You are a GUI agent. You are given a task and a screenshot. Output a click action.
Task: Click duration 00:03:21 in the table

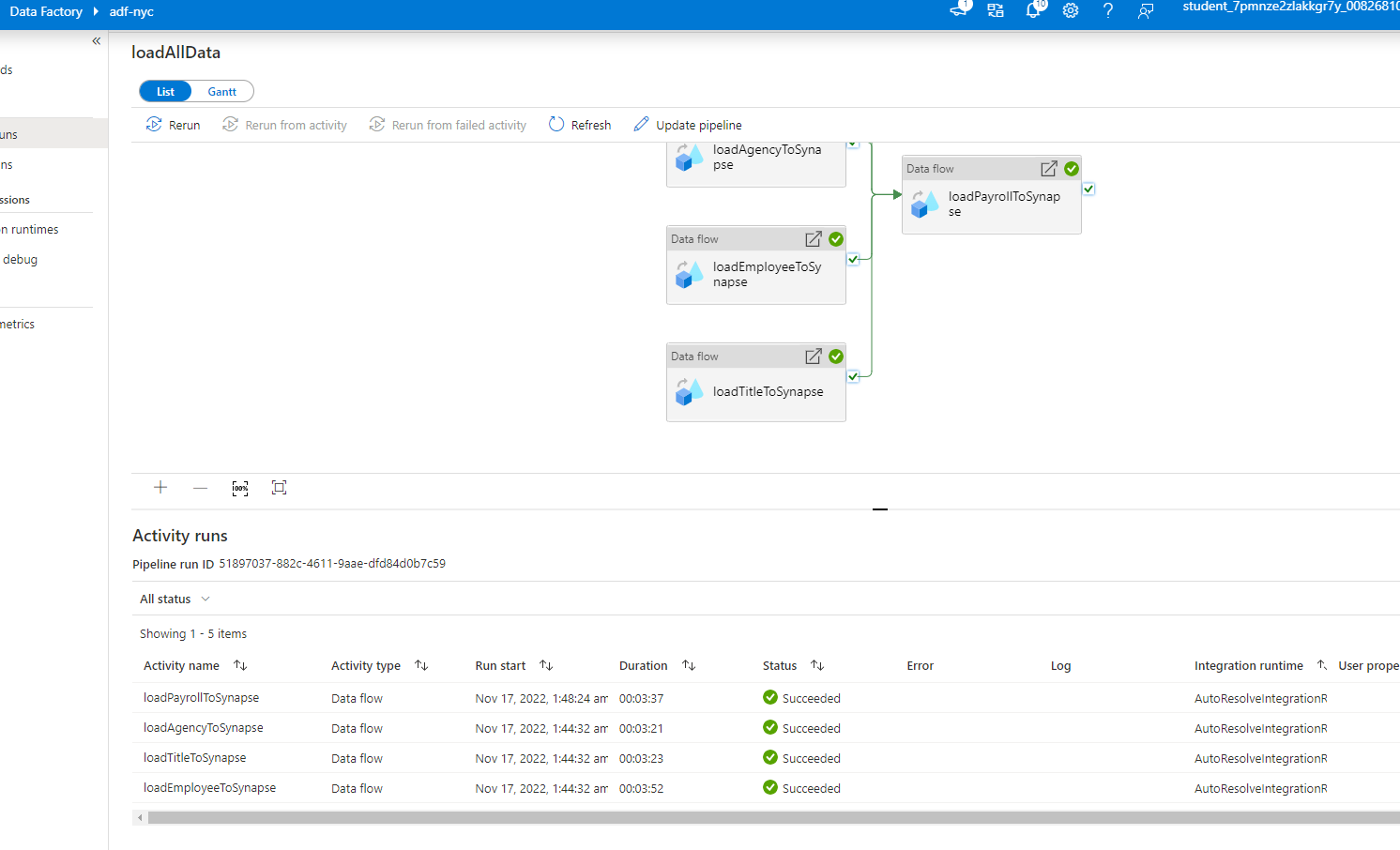click(x=641, y=728)
